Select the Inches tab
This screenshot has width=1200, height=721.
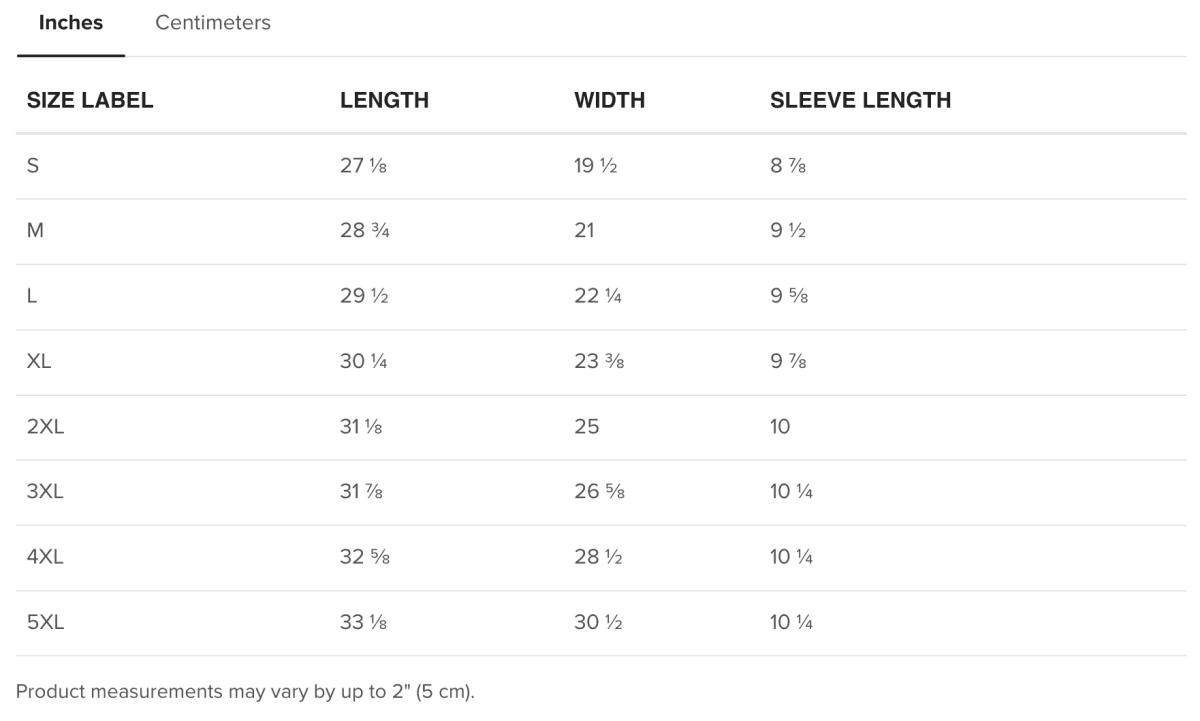[70, 23]
